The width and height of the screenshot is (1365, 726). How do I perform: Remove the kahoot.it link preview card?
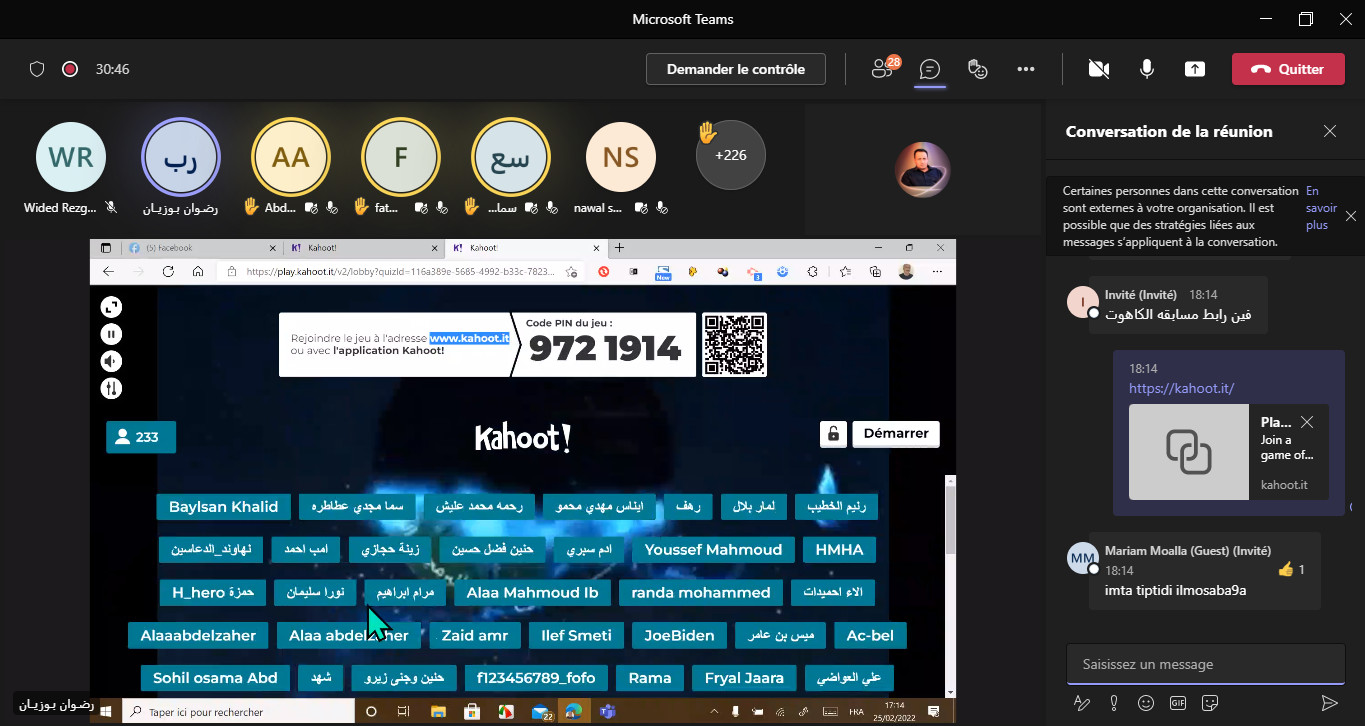[x=1307, y=422]
